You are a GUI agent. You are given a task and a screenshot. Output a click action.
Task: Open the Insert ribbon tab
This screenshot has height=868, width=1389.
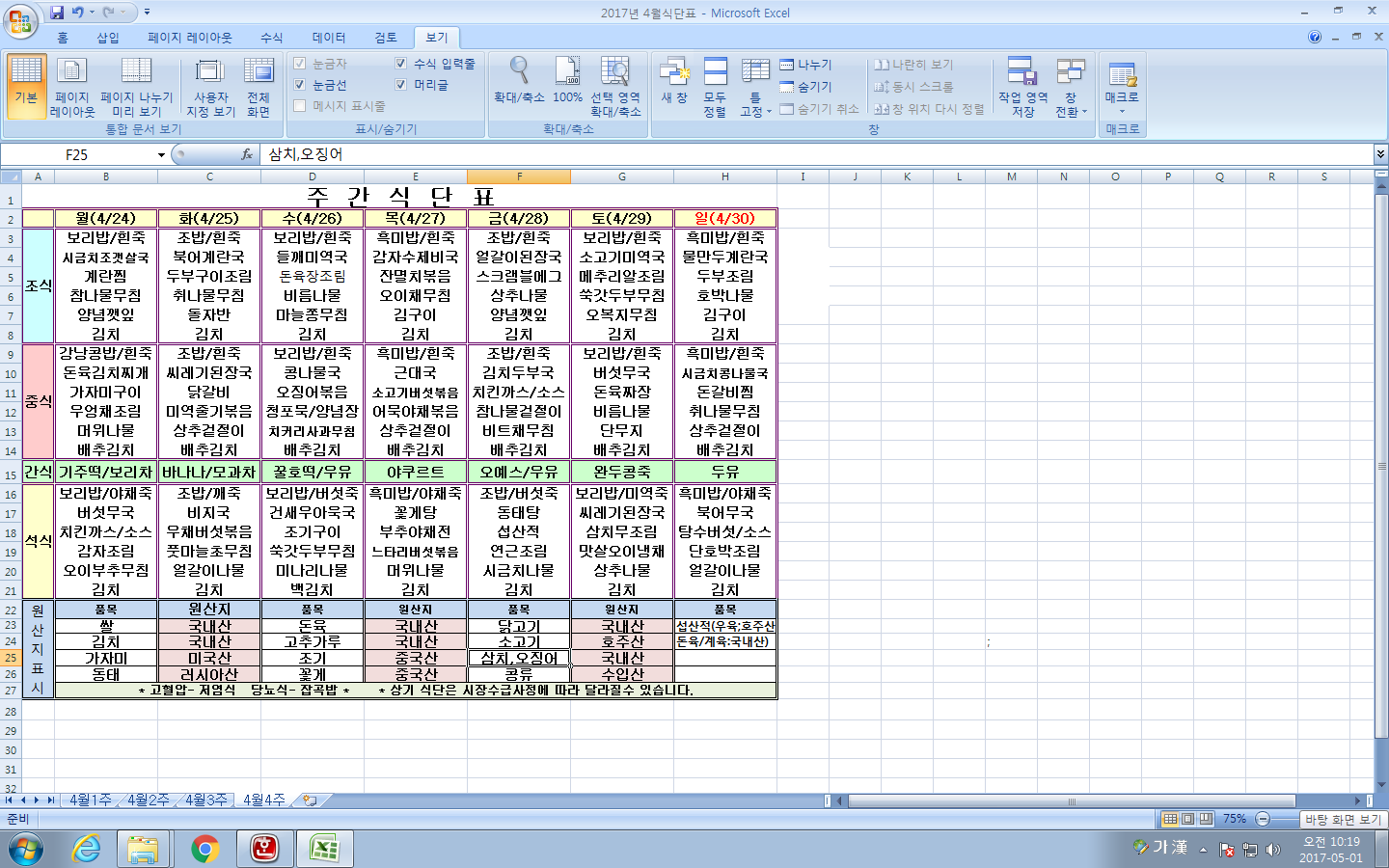coord(107,38)
